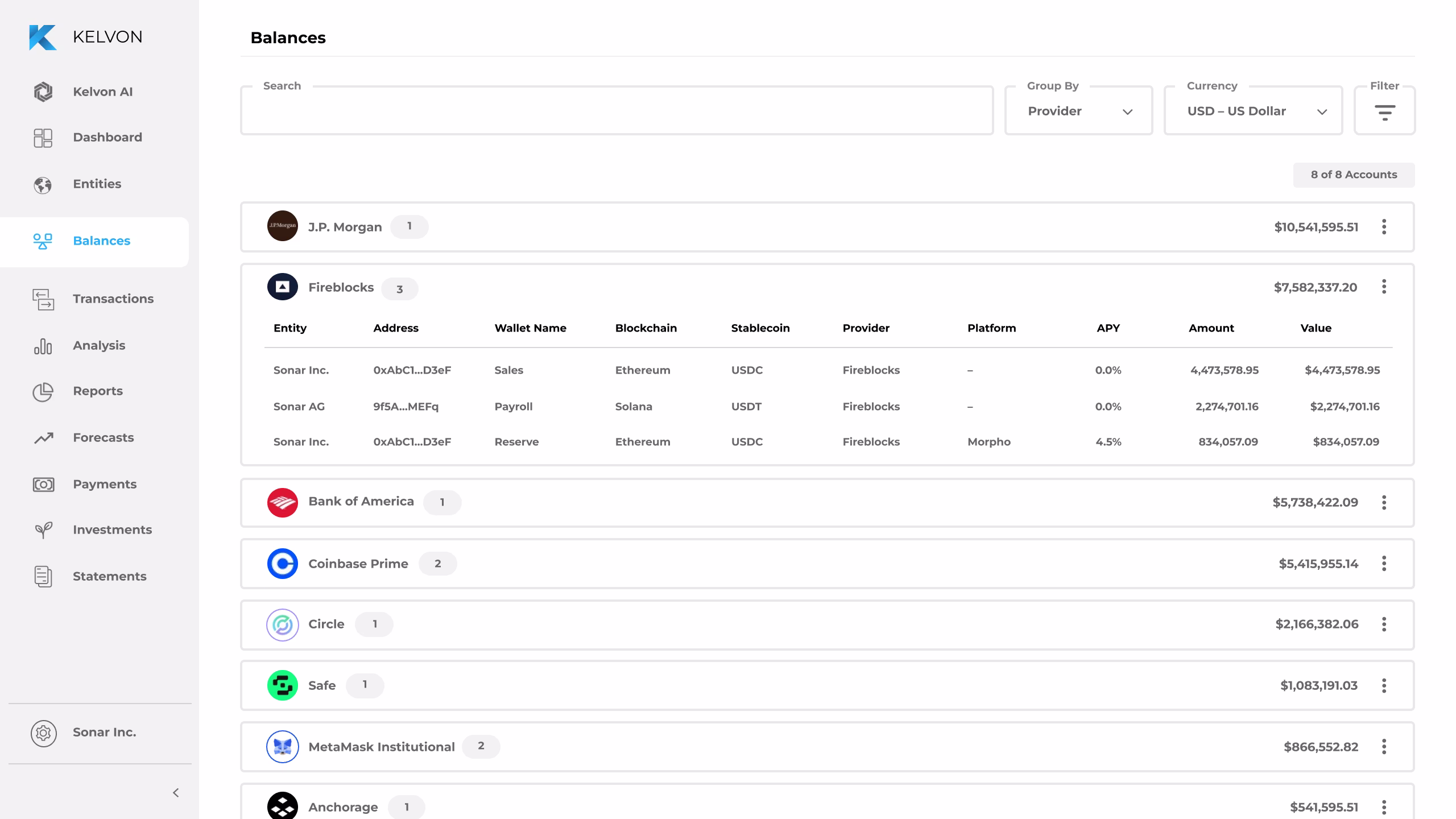1456x819 pixels.
Task: Expand the Circle provider row
Action: pos(828,624)
